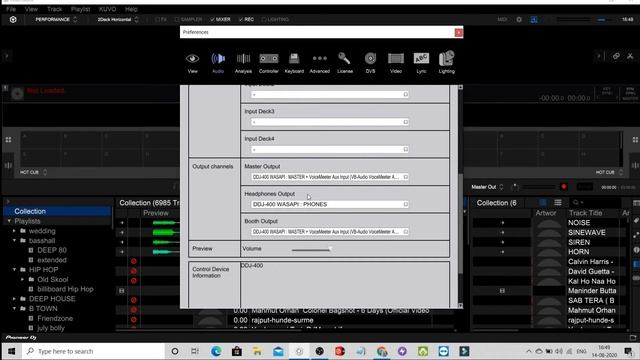Viewport: 640px width, 360px height.
Task: Open the Master Out selector dropdown
Action: click(x=487, y=187)
